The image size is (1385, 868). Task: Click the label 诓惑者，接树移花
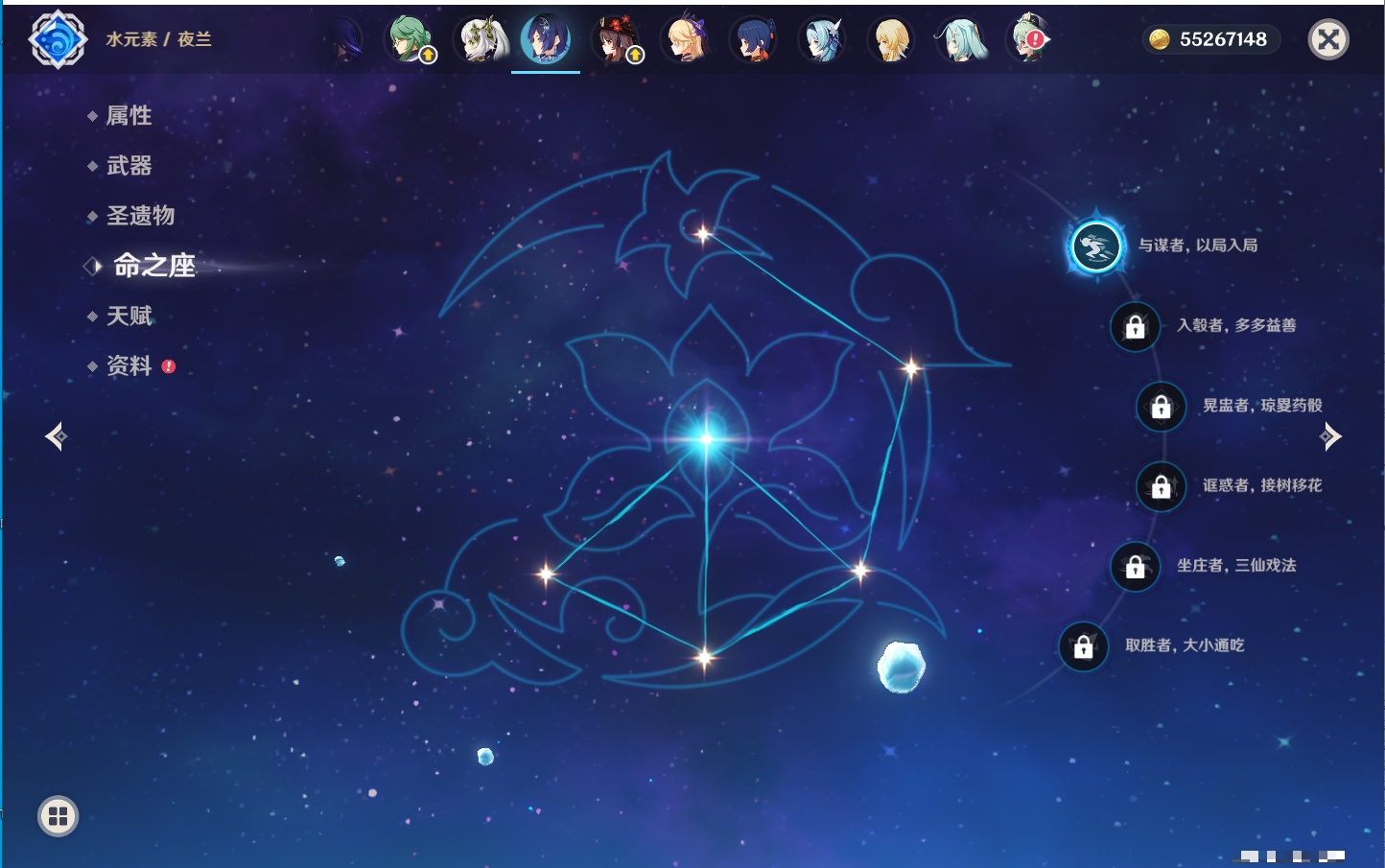(1262, 485)
